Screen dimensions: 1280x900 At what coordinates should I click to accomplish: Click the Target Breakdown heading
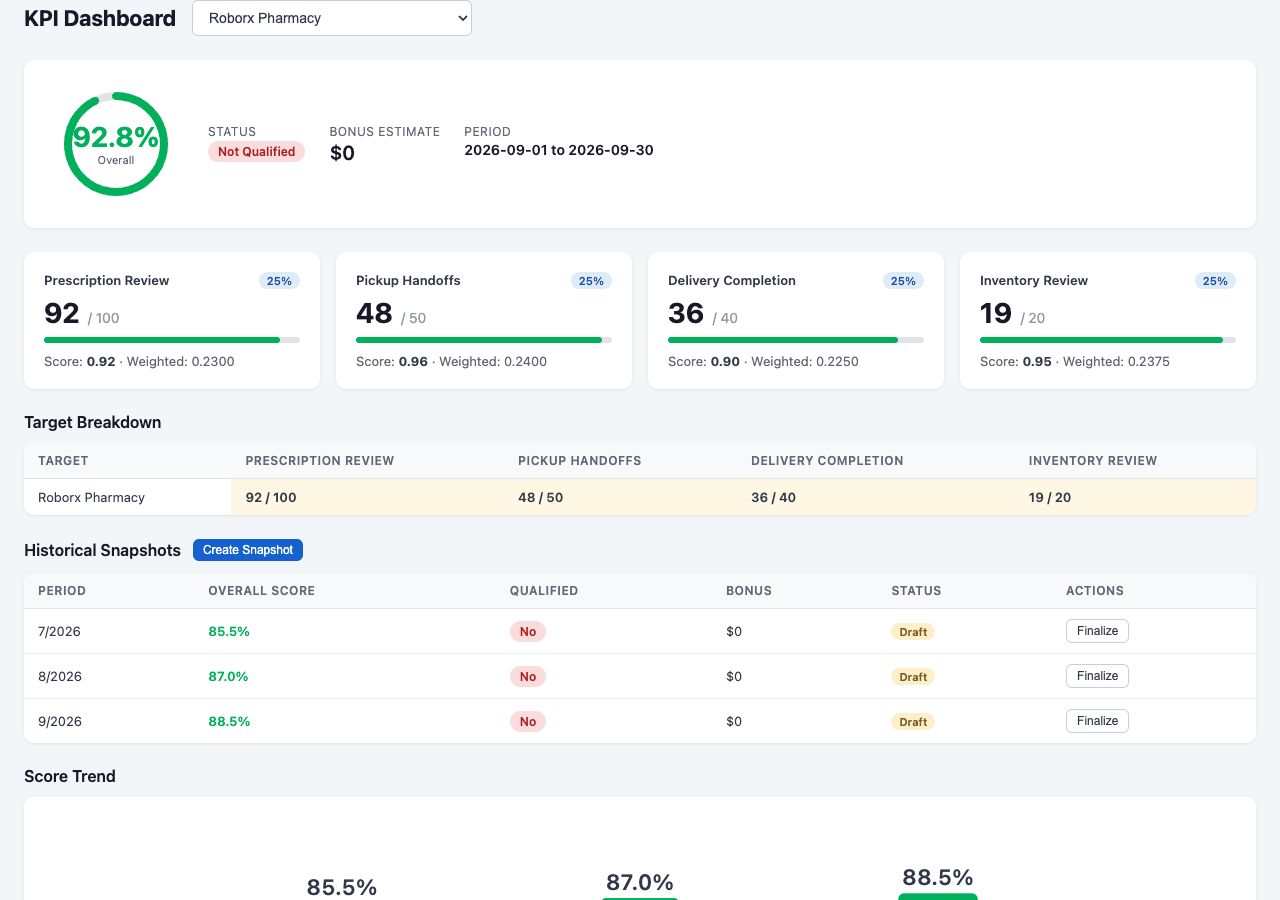click(x=93, y=422)
